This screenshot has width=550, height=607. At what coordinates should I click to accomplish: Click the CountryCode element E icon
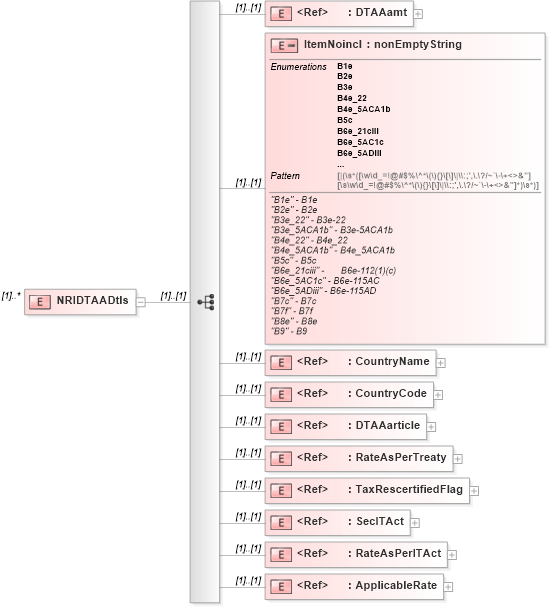coord(281,395)
